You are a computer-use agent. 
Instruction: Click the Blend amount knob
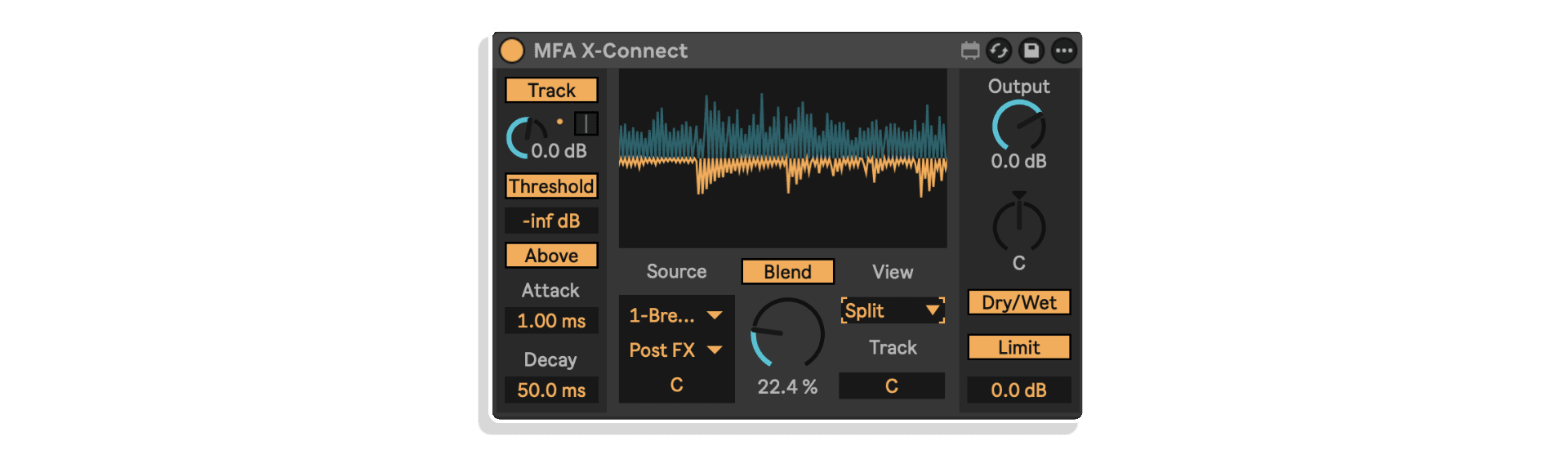(787, 332)
